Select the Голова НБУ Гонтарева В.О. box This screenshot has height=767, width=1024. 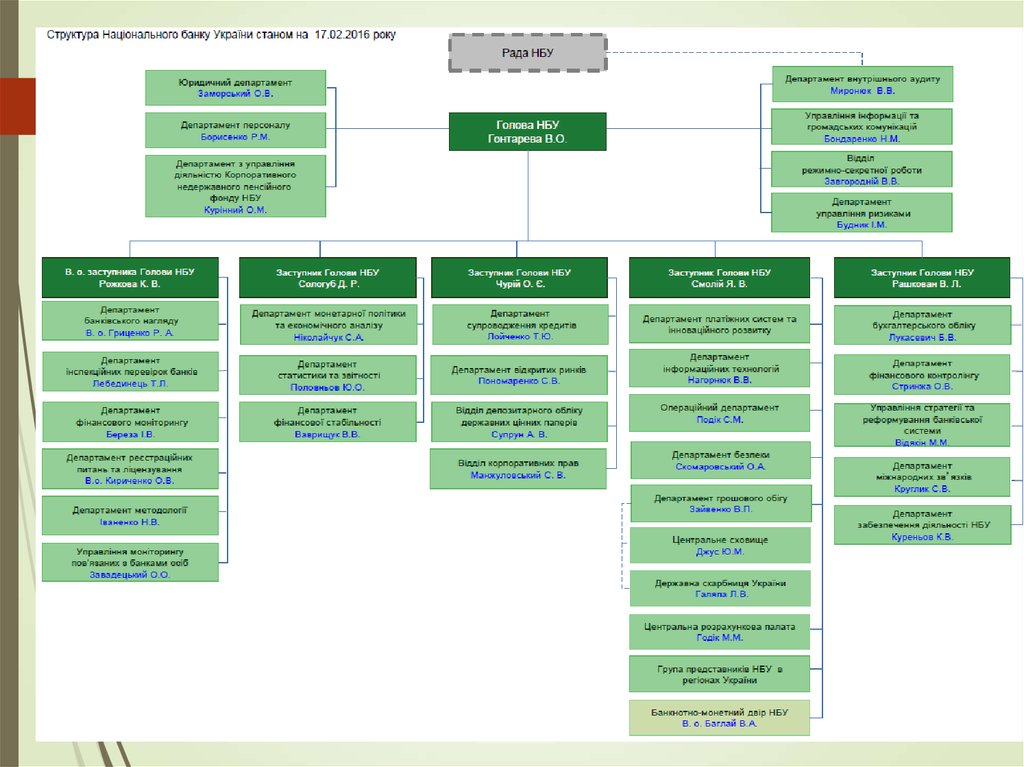[526, 132]
